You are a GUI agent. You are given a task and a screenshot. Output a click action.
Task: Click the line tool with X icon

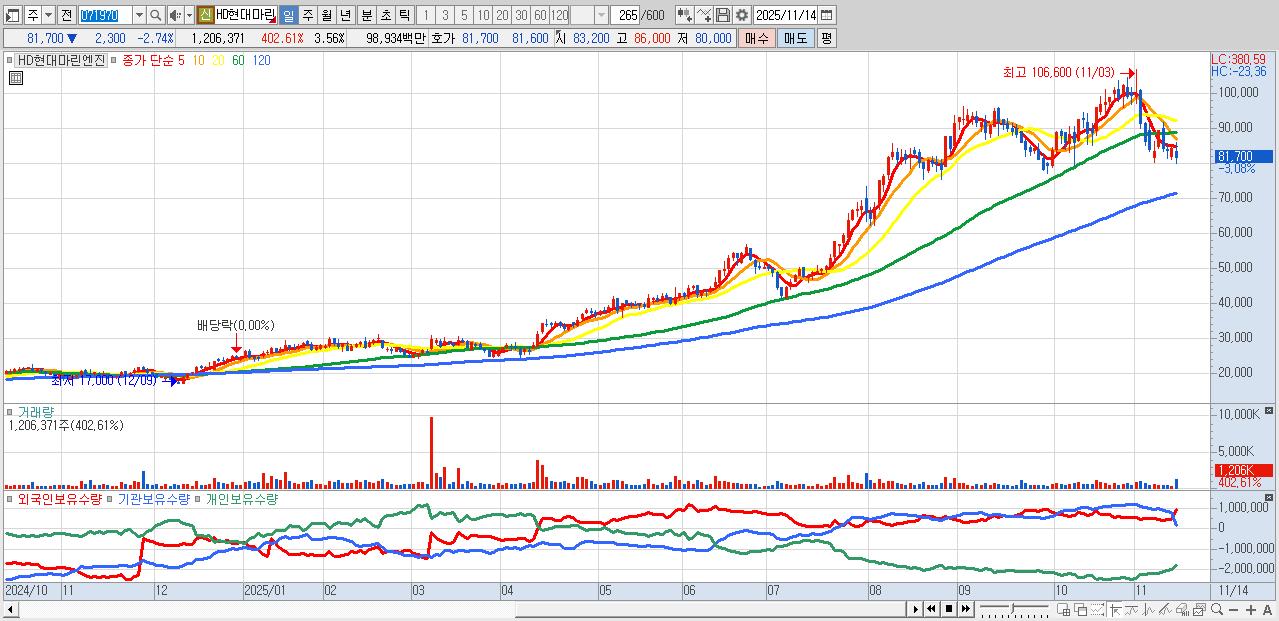[704, 15]
